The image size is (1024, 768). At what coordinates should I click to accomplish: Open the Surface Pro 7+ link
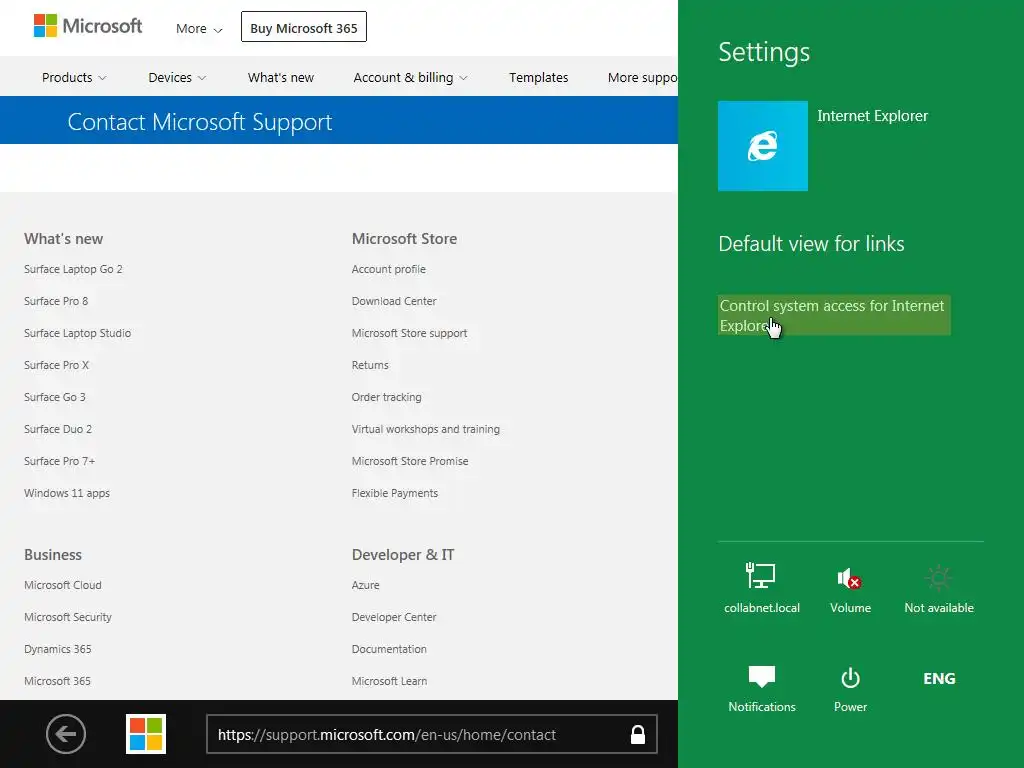tap(59, 461)
